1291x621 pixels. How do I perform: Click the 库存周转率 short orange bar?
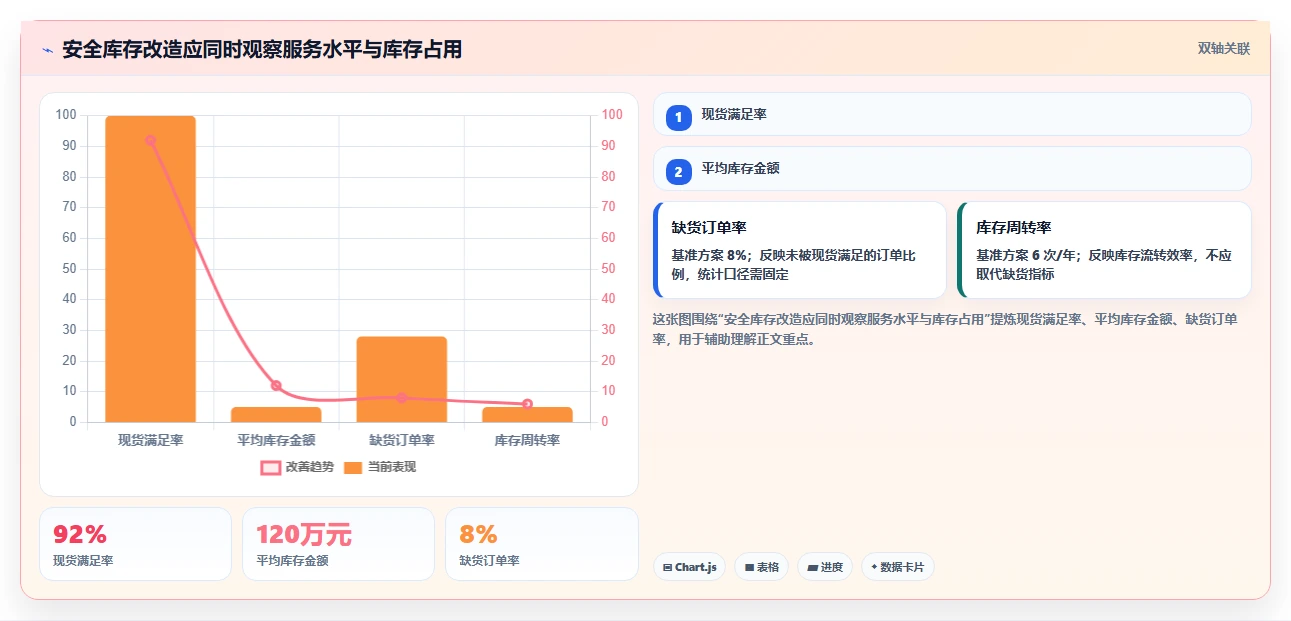point(527,414)
